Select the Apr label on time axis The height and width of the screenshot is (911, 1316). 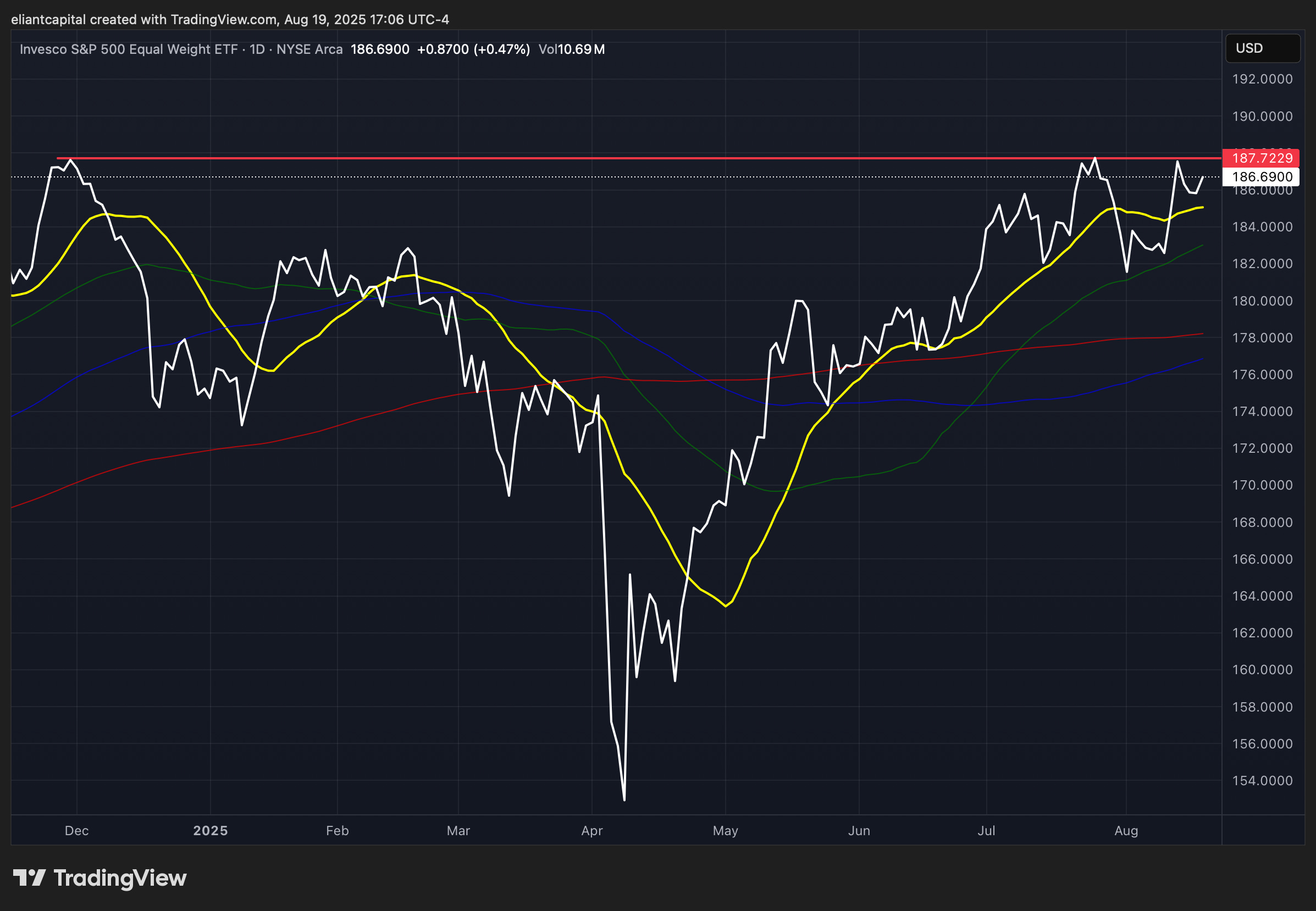592,831
